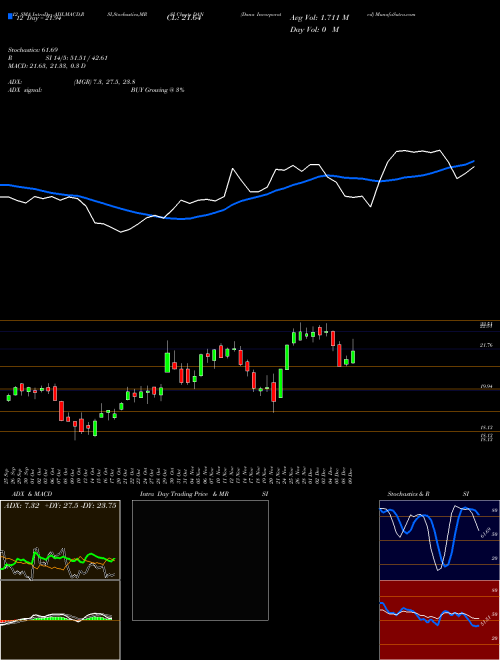Viewport: 500px width, 660px height.
Task: Click the 19.94 price axis label
Action: (485, 386)
